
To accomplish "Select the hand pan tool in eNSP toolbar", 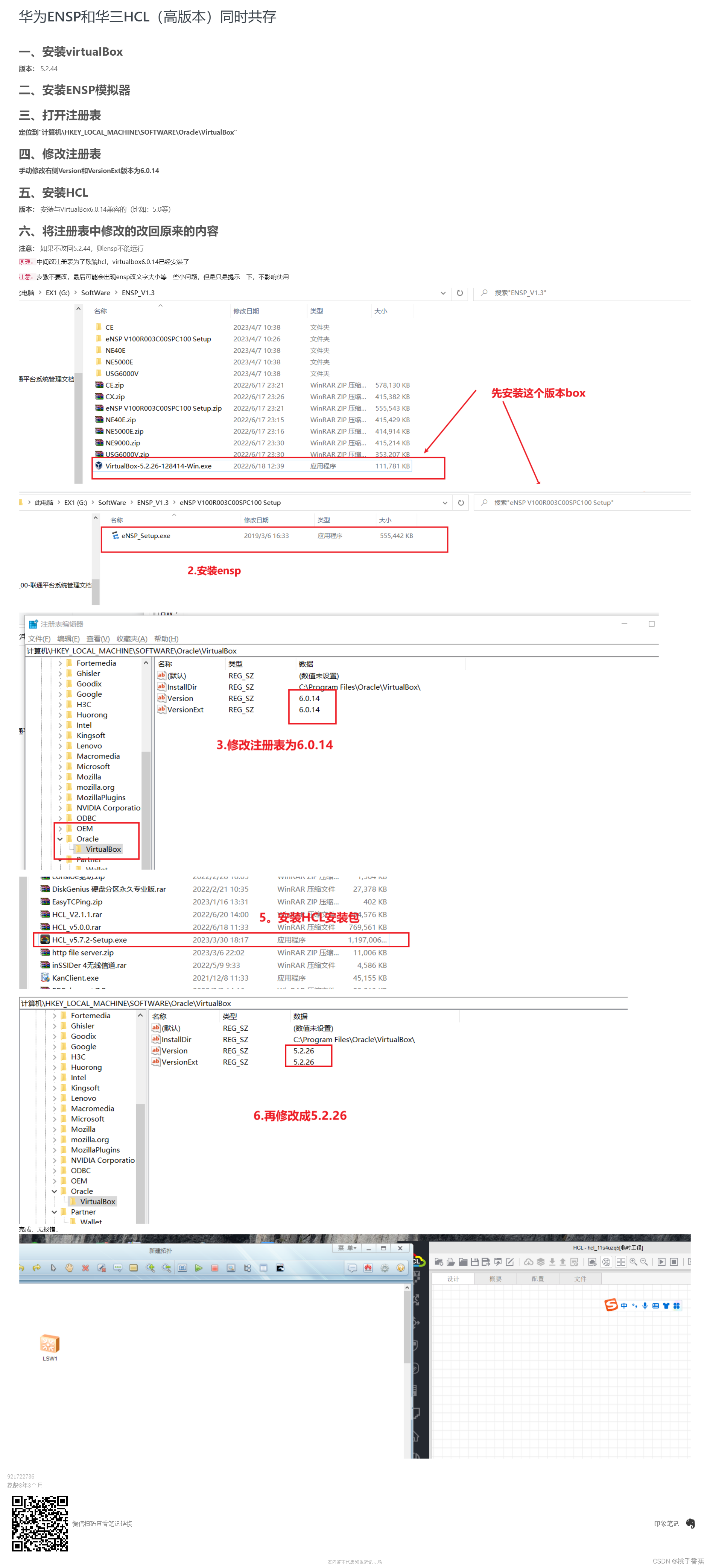I will (x=69, y=1268).
